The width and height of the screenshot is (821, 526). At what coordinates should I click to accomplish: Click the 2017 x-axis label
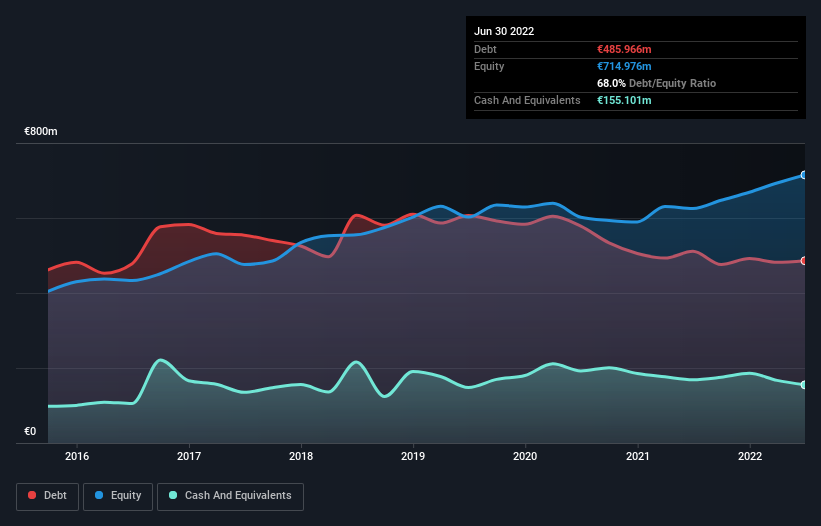(x=189, y=456)
